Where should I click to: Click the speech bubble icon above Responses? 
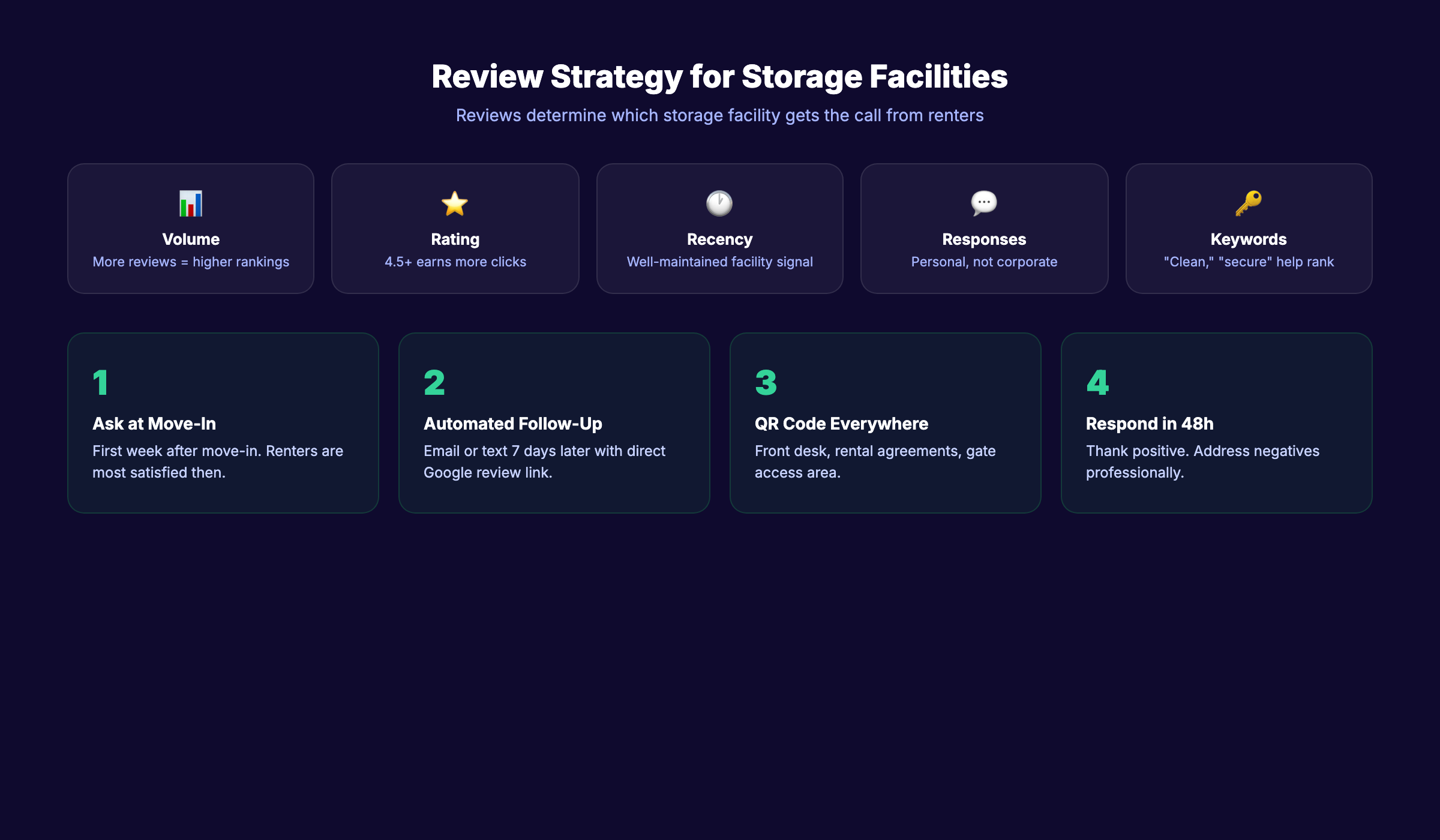click(984, 203)
